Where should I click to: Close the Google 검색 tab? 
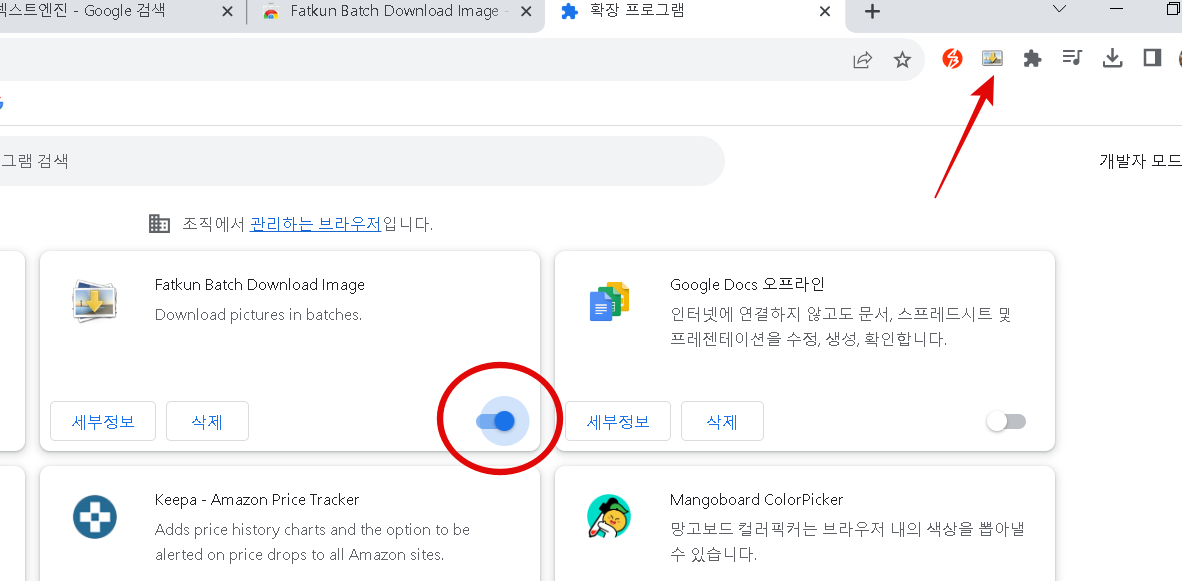pyautogui.click(x=228, y=12)
